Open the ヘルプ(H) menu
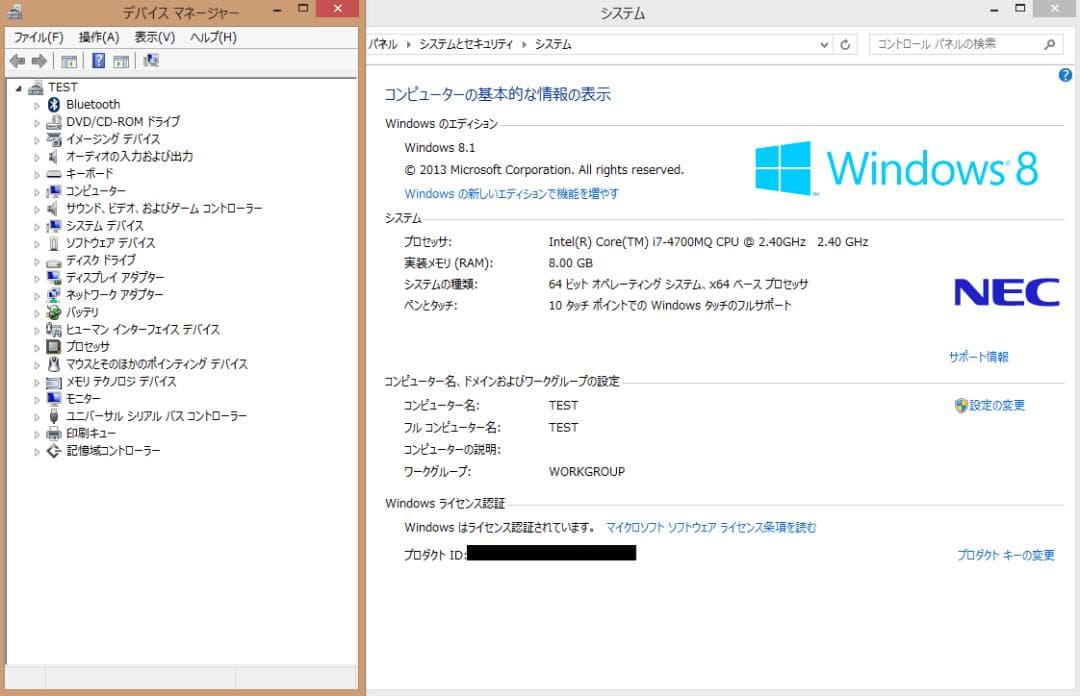 click(213, 37)
